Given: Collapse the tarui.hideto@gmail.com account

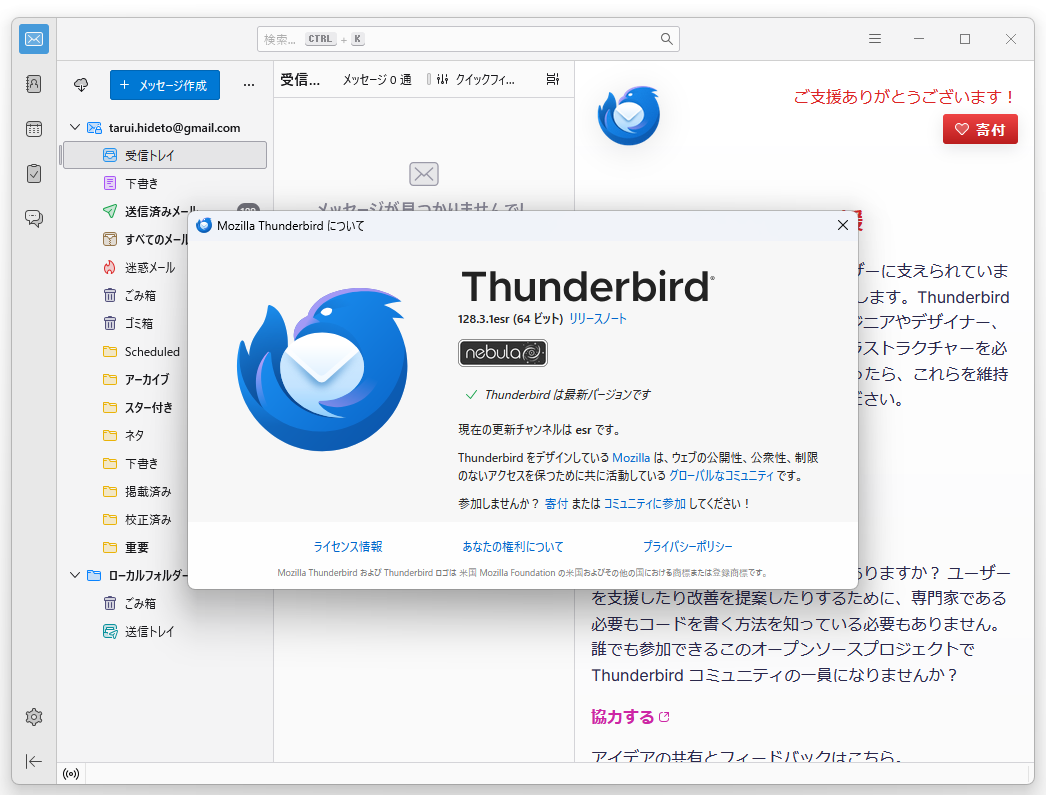Looking at the screenshot, I should [74, 127].
